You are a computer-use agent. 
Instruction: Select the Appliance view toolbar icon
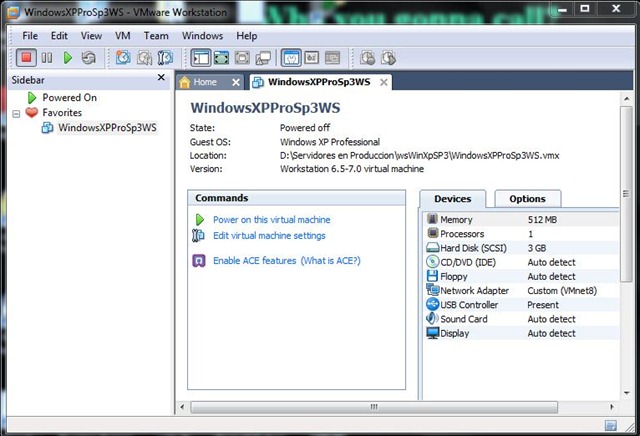pos(312,58)
